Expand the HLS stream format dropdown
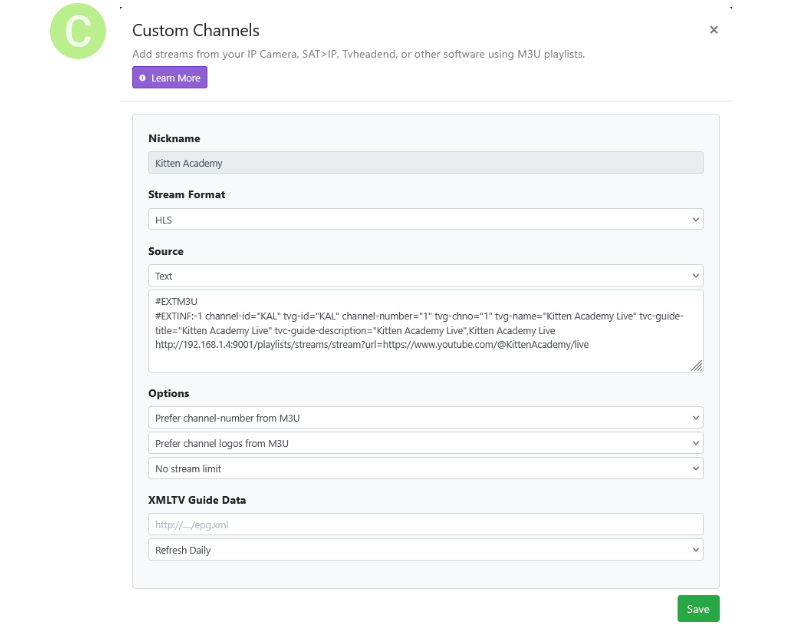The width and height of the screenshot is (806, 637). coord(425,219)
